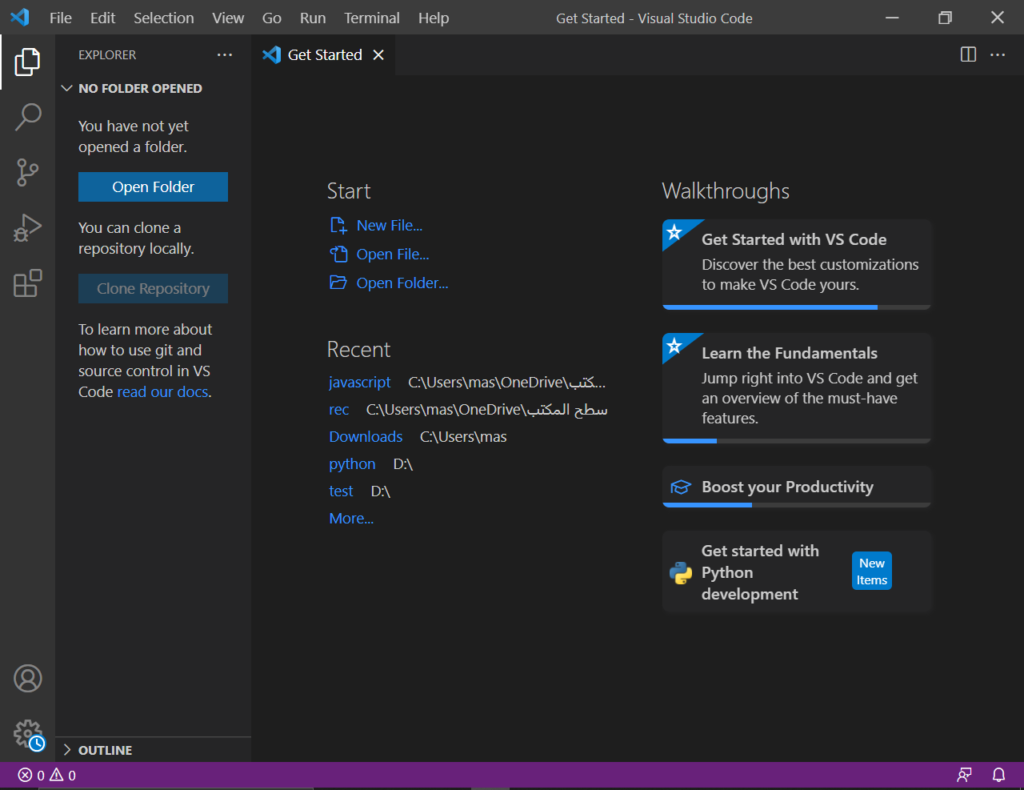Open the Search view in activity bar
Viewport: 1024px width, 790px height.
pyautogui.click(x=28, y=117)
